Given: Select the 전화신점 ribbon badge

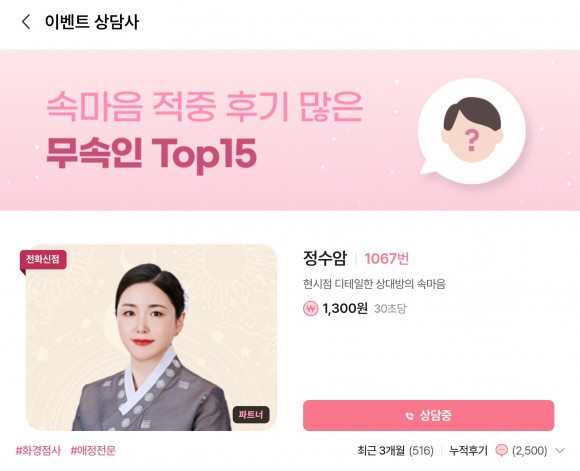Looking at the screenshot, I should (43, 260).
